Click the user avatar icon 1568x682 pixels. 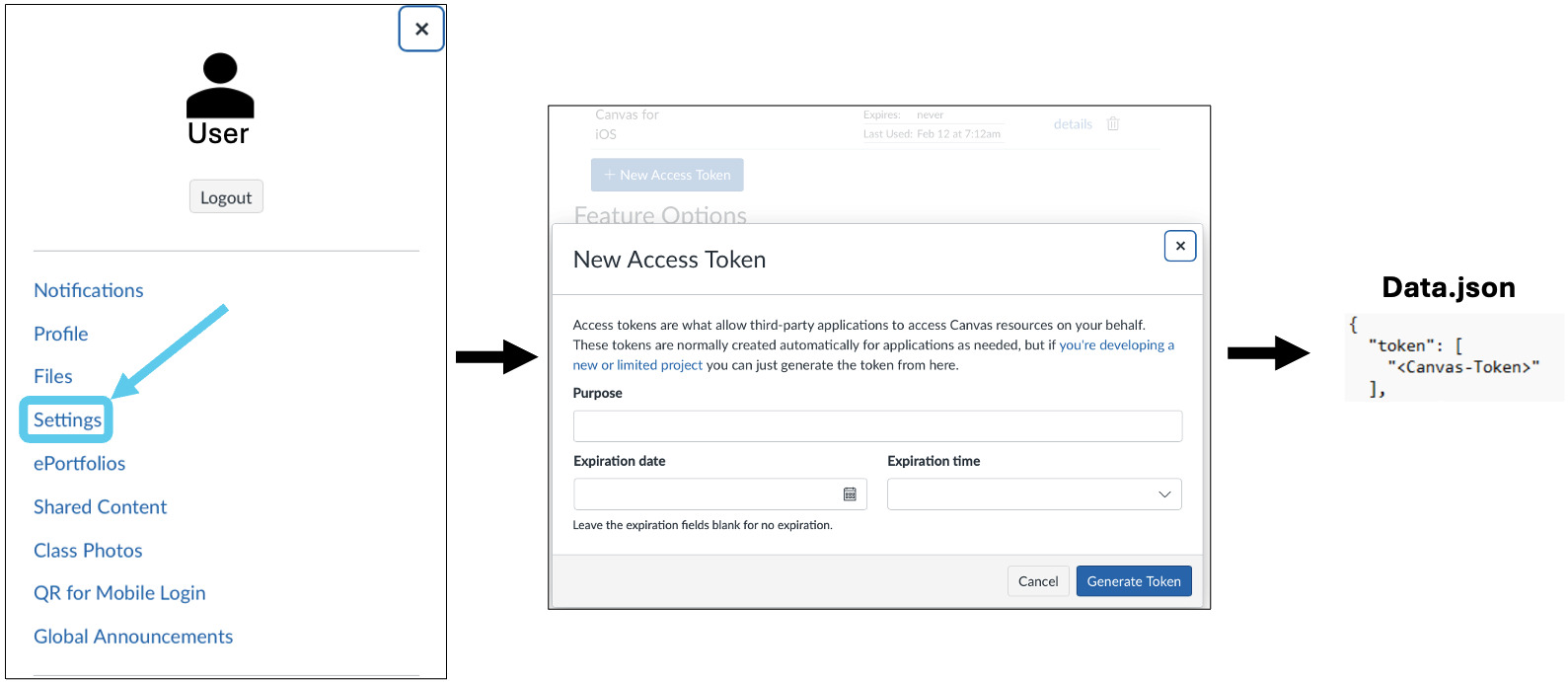[220, 86]
